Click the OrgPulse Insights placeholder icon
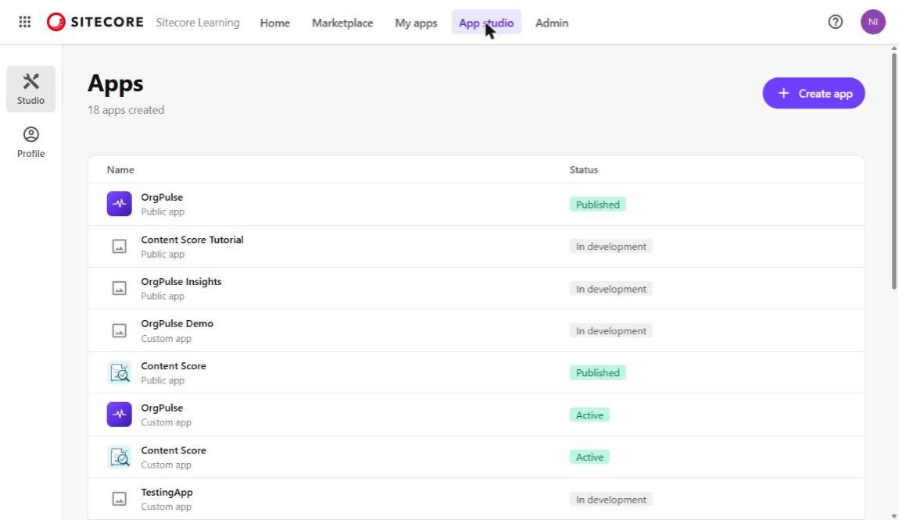 pos(119,288)
